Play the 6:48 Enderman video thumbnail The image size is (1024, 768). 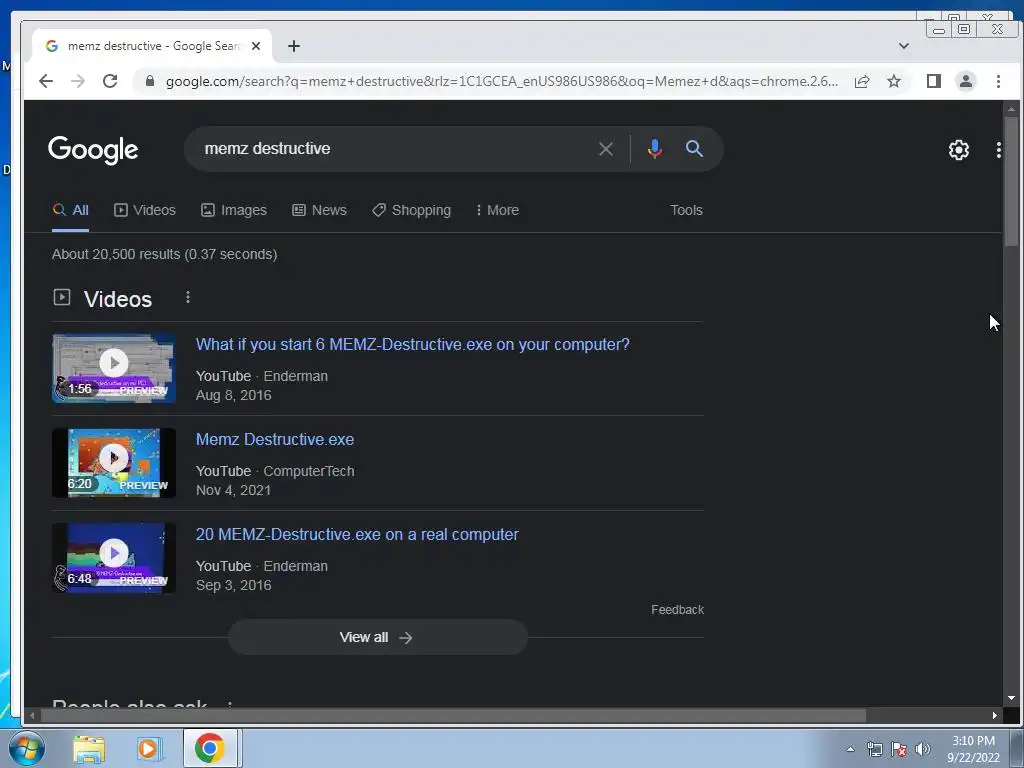tap(114, 558)
